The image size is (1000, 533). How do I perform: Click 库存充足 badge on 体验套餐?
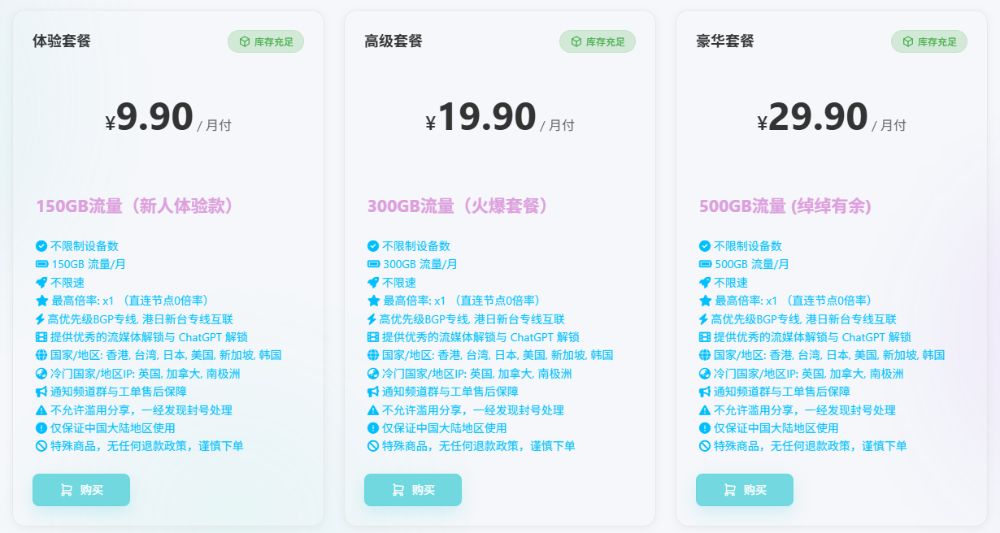(x=265, y=42)
